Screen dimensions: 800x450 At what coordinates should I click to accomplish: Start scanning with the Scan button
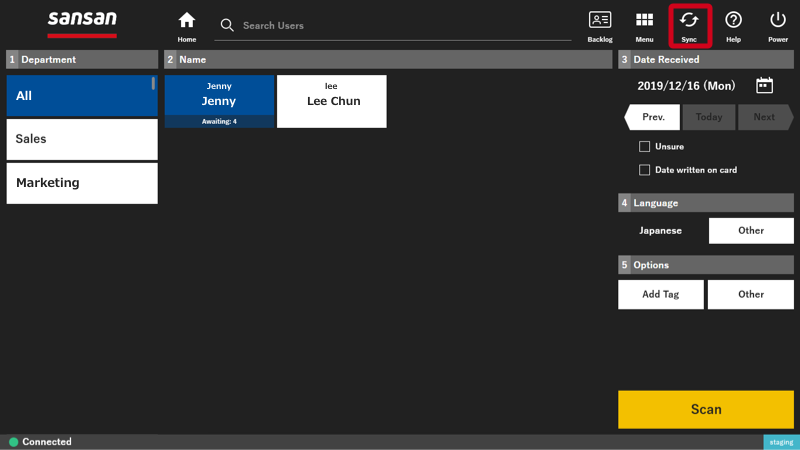(x=706, y=409)
